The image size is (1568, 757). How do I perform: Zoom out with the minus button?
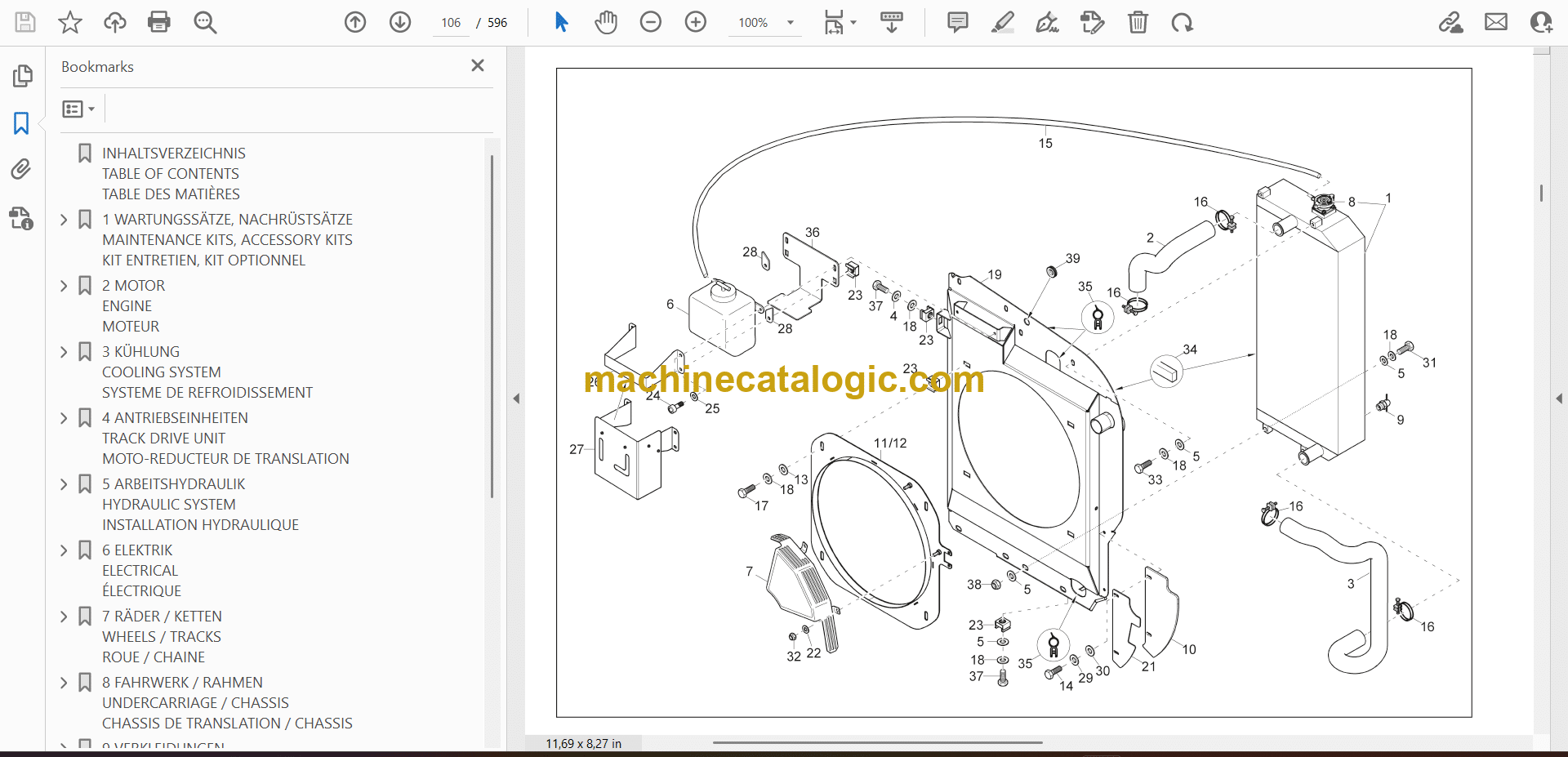(651, 22)
